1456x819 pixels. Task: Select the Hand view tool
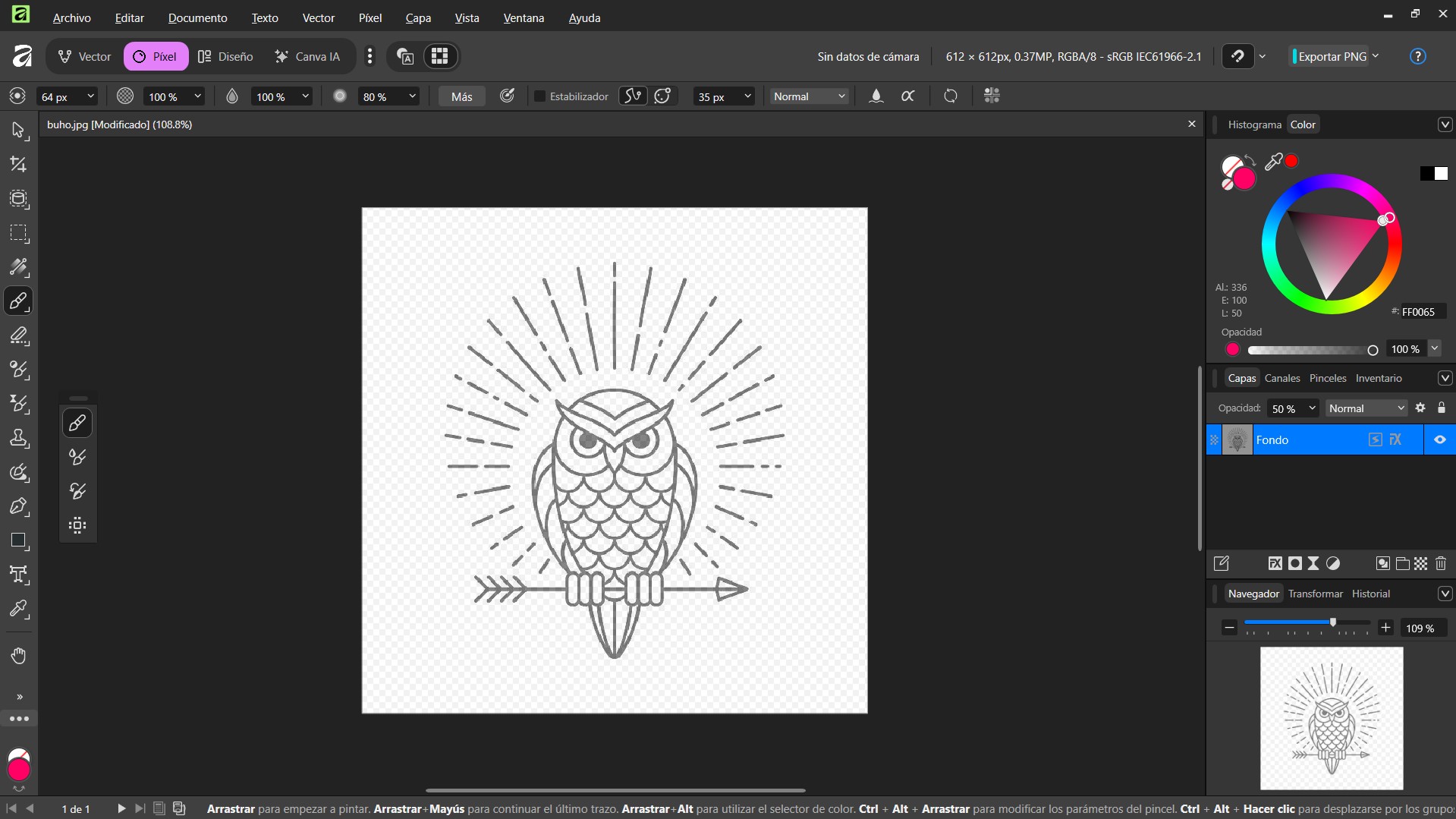(18, 656)
